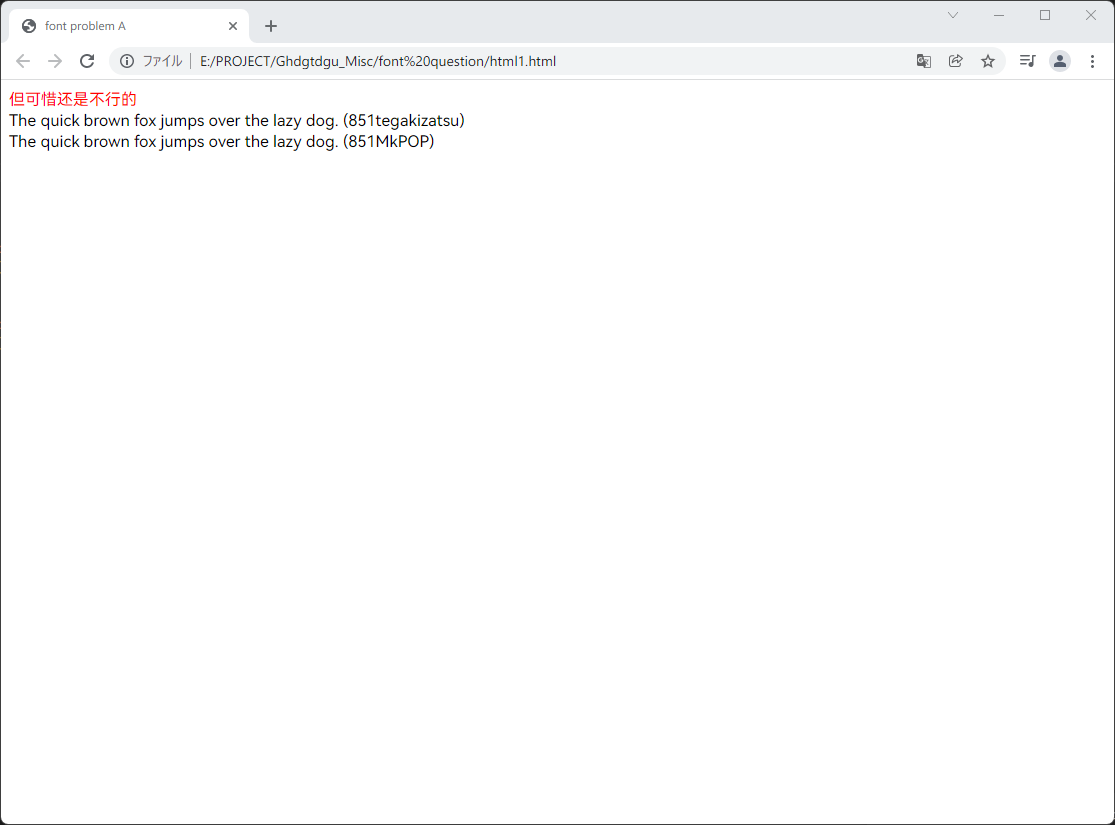Viewport: 1115px width, 825px height.
Task: Go back to the previous page
Action: pos(23,61)
